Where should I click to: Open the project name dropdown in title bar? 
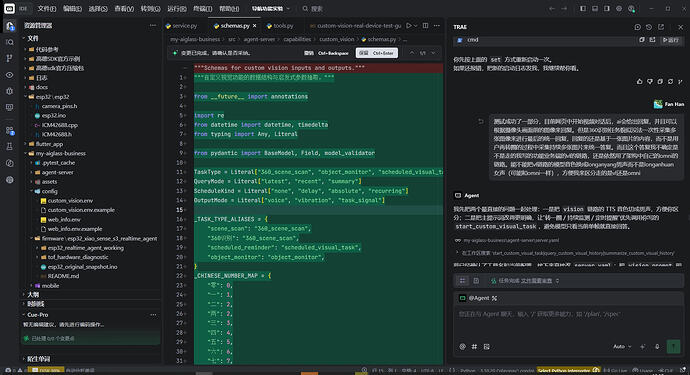(x=271, y=8)
